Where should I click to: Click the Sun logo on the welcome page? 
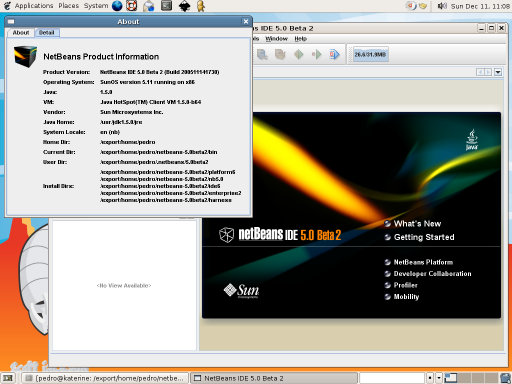pyautogui.click(x=241, y=291)
